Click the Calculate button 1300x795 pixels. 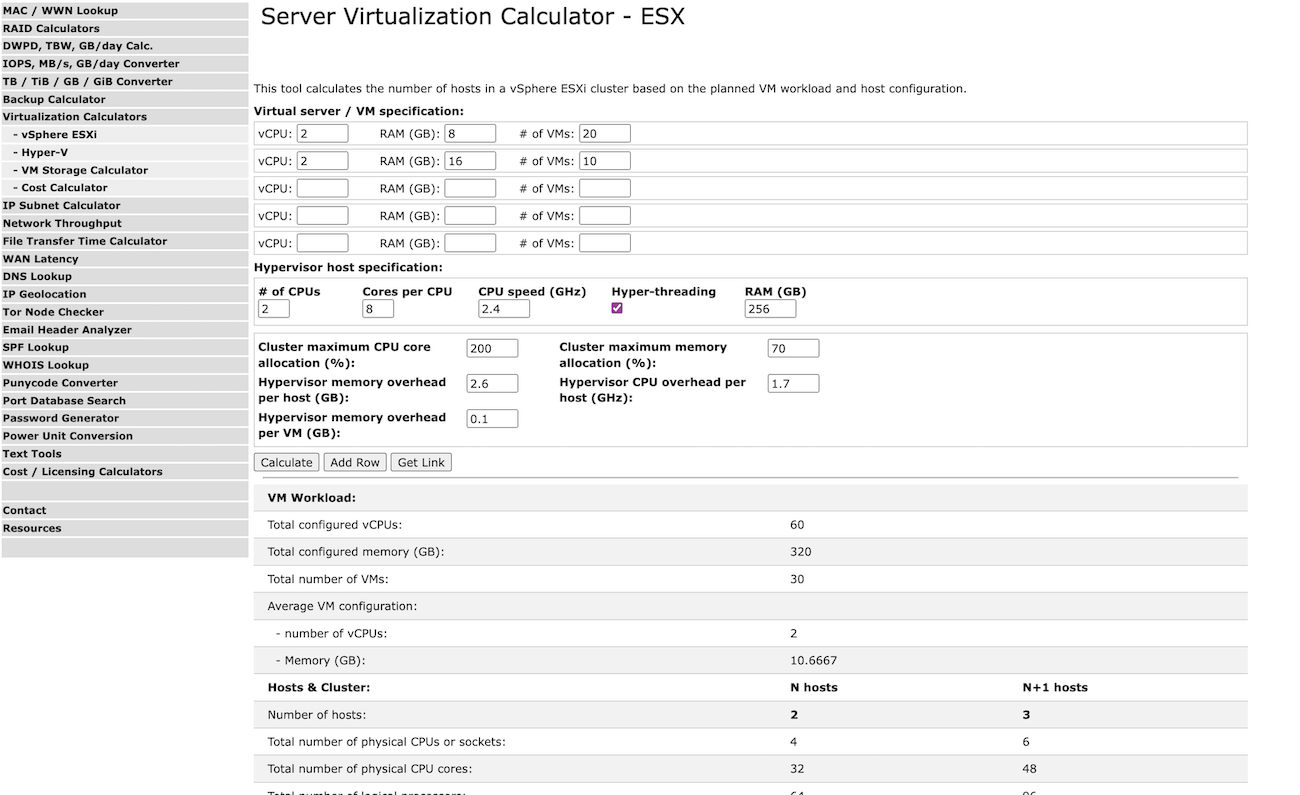(286, 462)
